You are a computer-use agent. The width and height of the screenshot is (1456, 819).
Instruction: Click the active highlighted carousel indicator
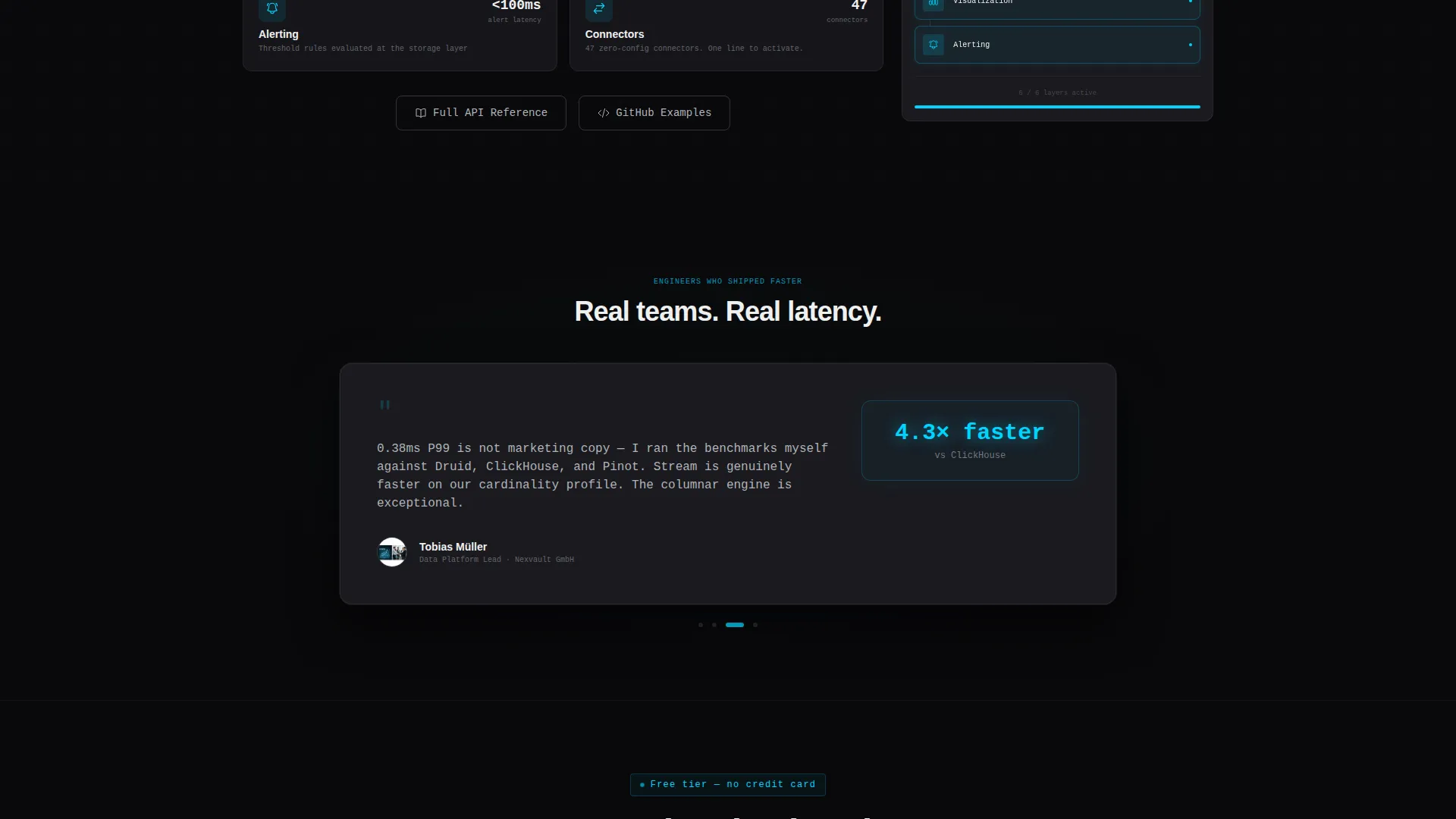tap(735, 625)
